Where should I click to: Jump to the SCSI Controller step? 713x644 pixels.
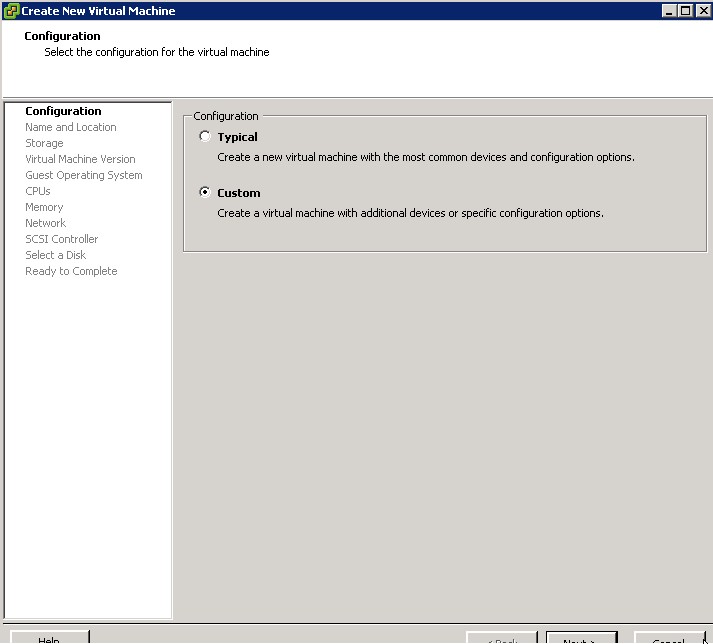click(x=61, y=239)
